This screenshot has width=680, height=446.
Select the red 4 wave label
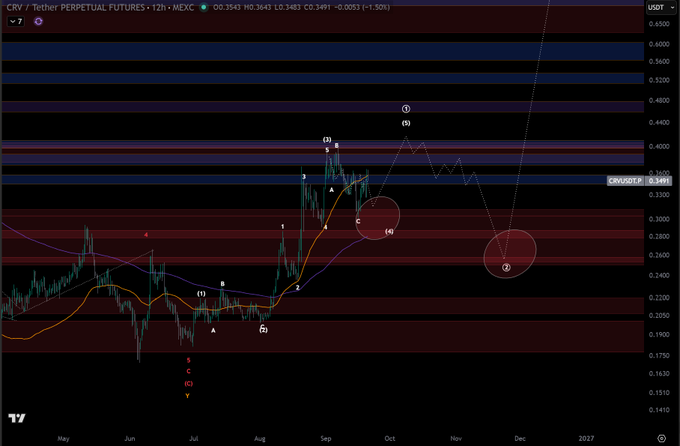(x=146, y=235)
